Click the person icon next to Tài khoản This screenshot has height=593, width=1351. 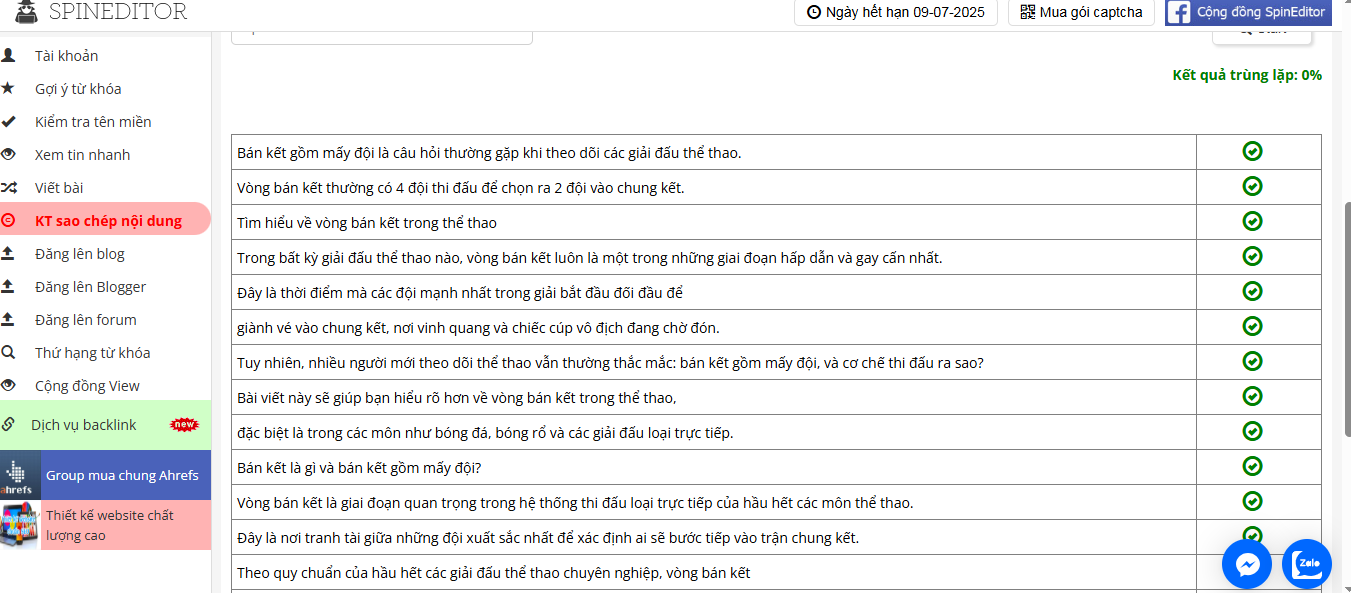(x=8, y=55)
